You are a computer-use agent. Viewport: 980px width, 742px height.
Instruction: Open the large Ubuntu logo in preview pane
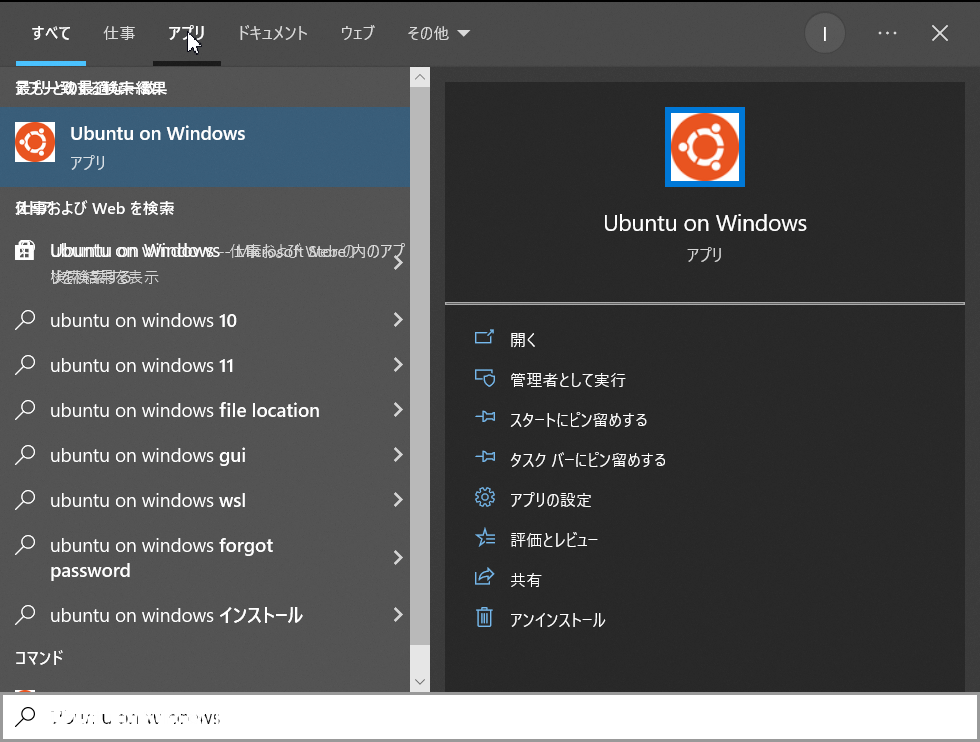705,147
